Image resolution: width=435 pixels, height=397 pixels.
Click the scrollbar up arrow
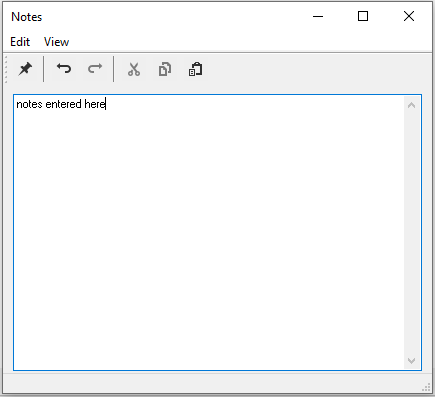click(412, 105)
